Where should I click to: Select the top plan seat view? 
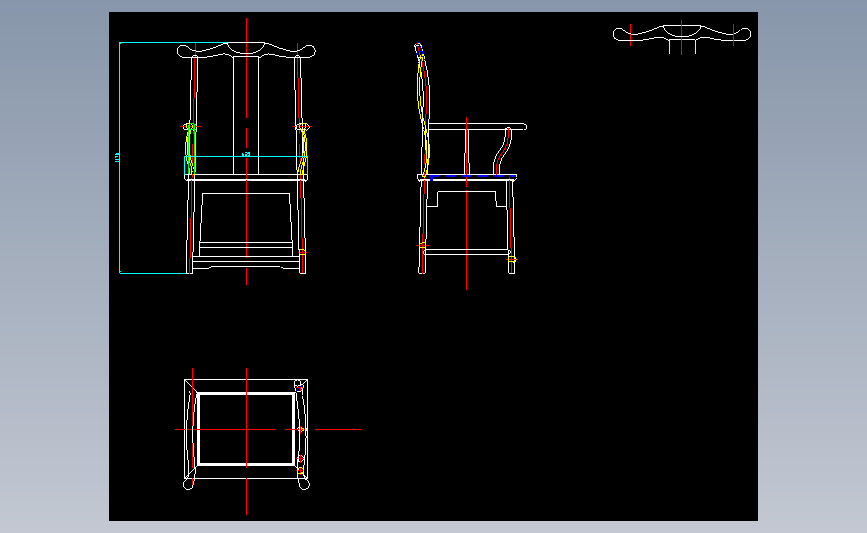[x=246, y=434]
